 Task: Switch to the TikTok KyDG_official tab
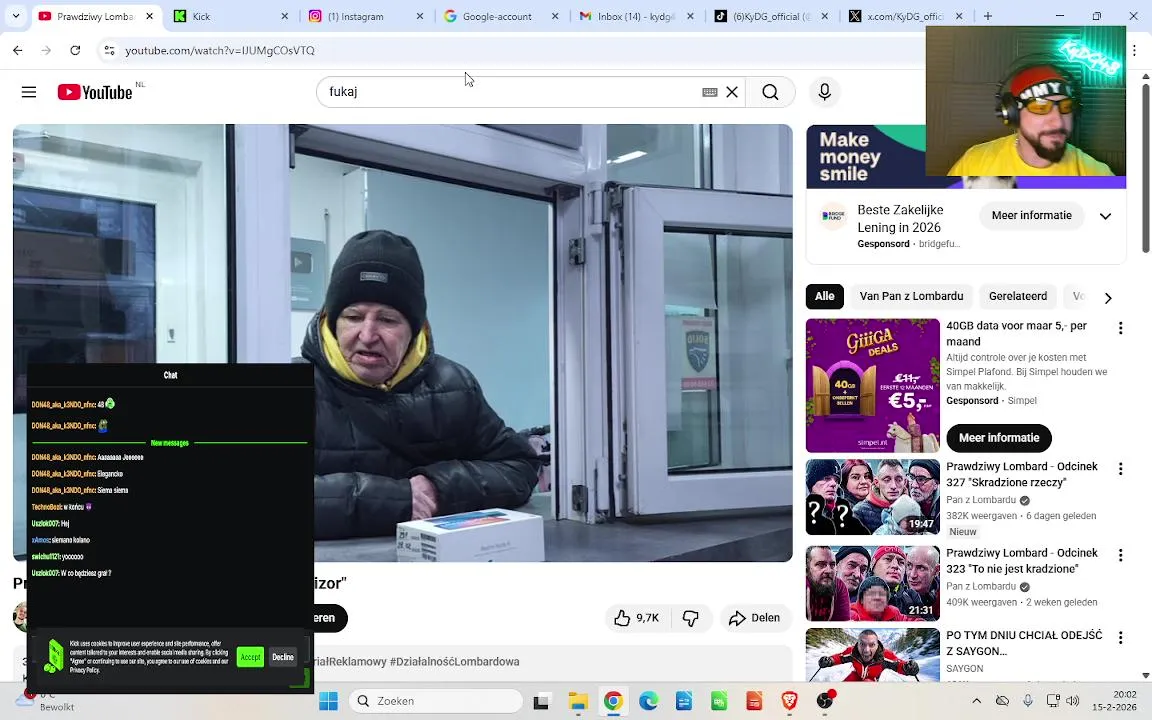pos(764,16)
